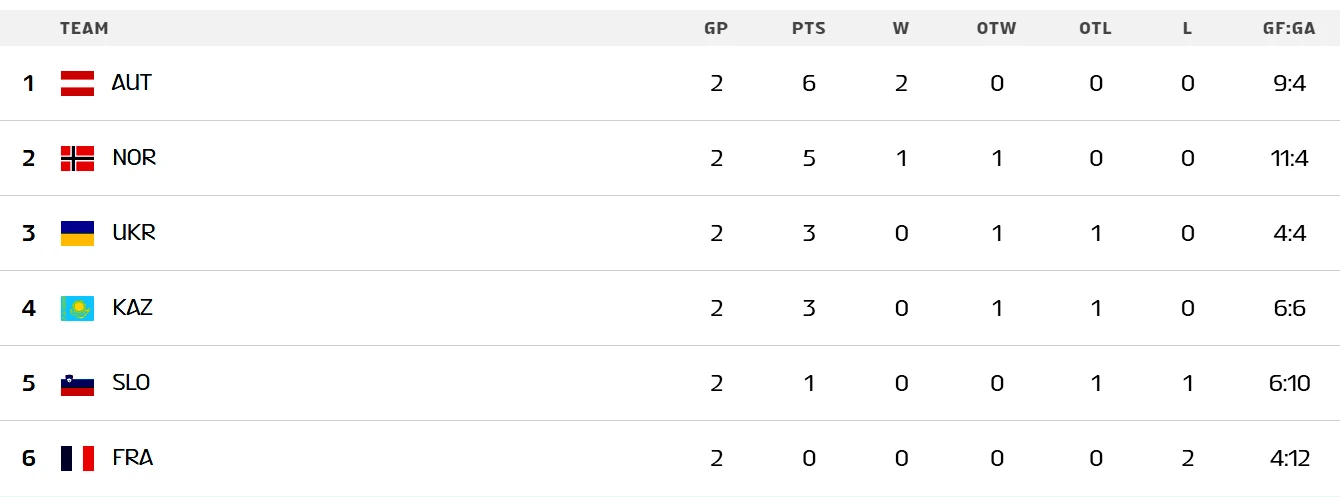Image resolution: width=1340 pixels, height=497 pixels.
Task: Sort by the PTS column header
Action: click(x=808, y=28)
